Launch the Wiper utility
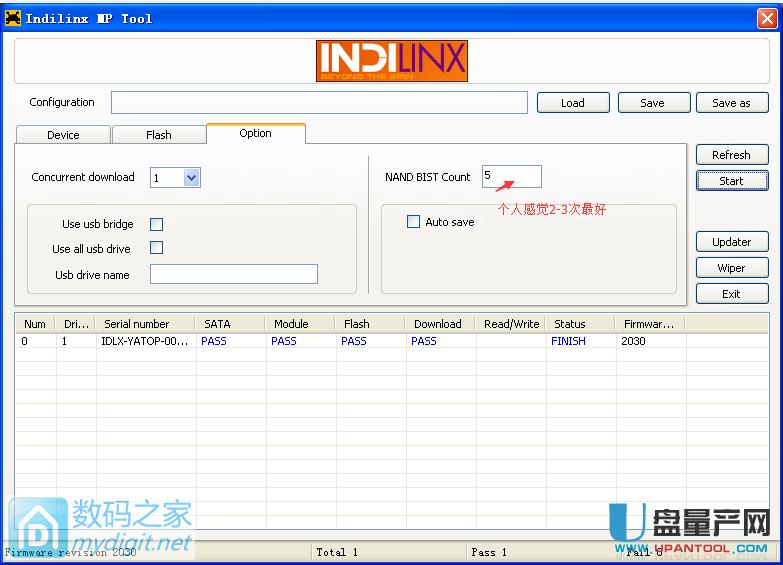 coord(731,268)
